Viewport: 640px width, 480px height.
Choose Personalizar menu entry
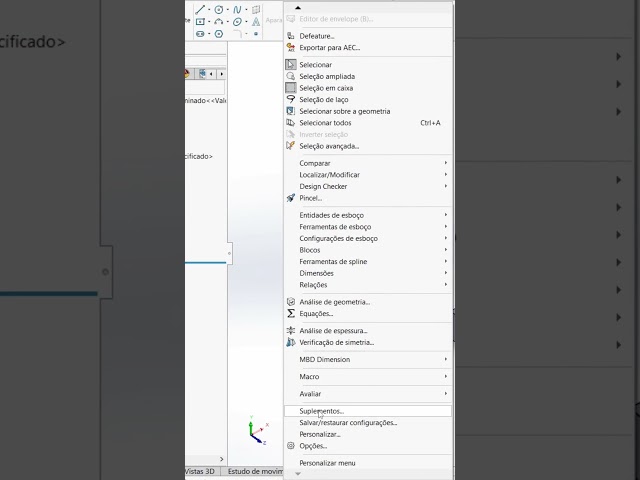point(368,463)
